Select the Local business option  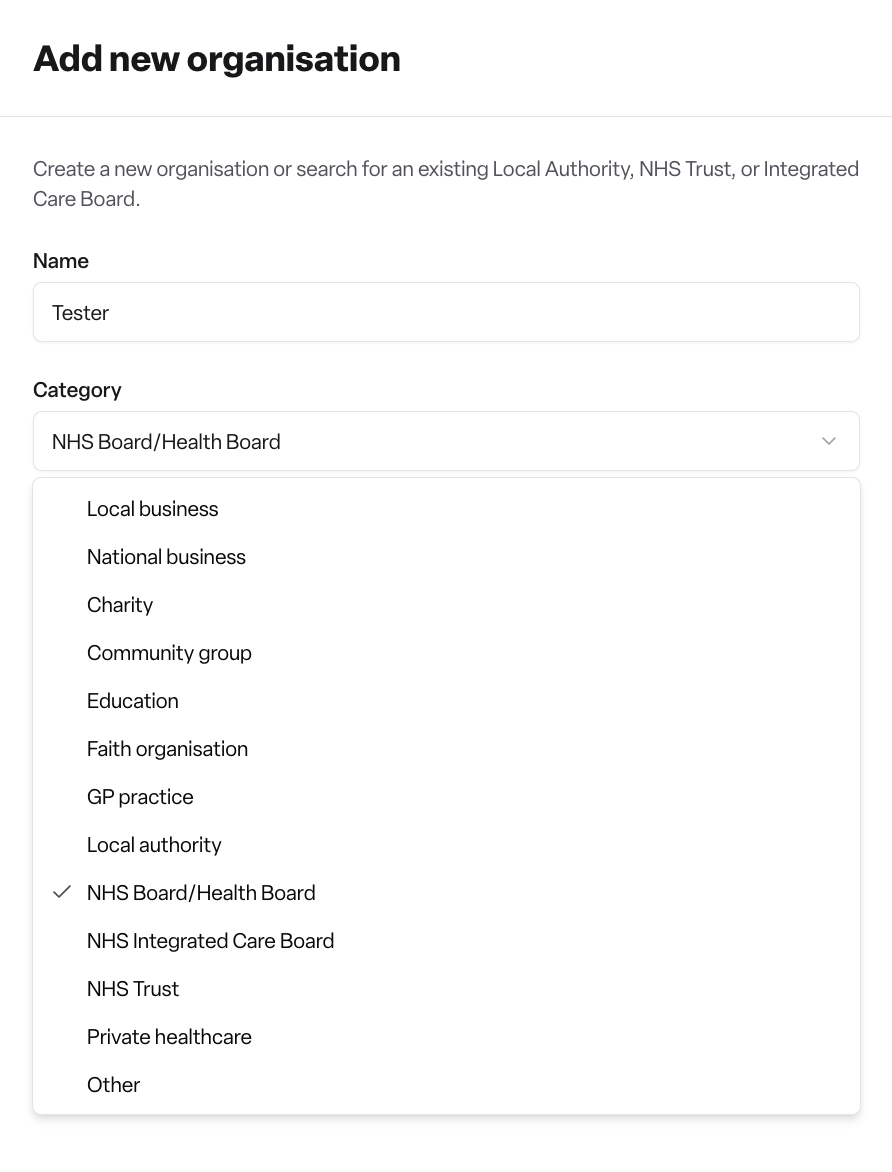pyautogui.click(x=446, y=509)
